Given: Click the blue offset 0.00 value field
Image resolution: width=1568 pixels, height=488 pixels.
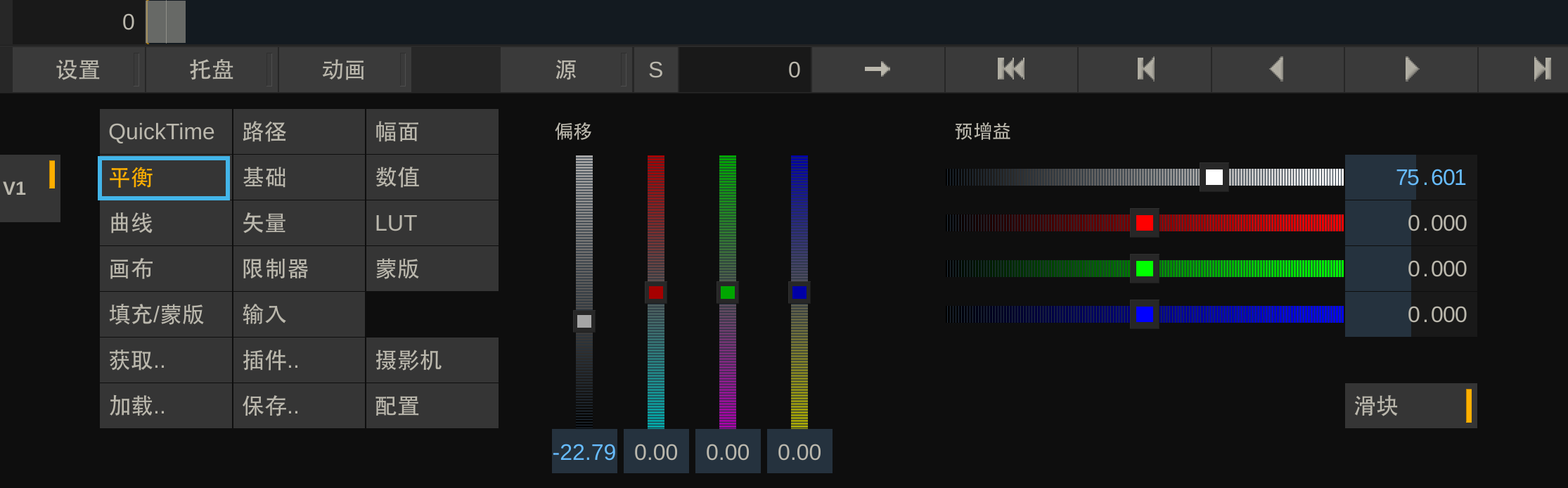Looking at the screenshot, I should point(799,451).
